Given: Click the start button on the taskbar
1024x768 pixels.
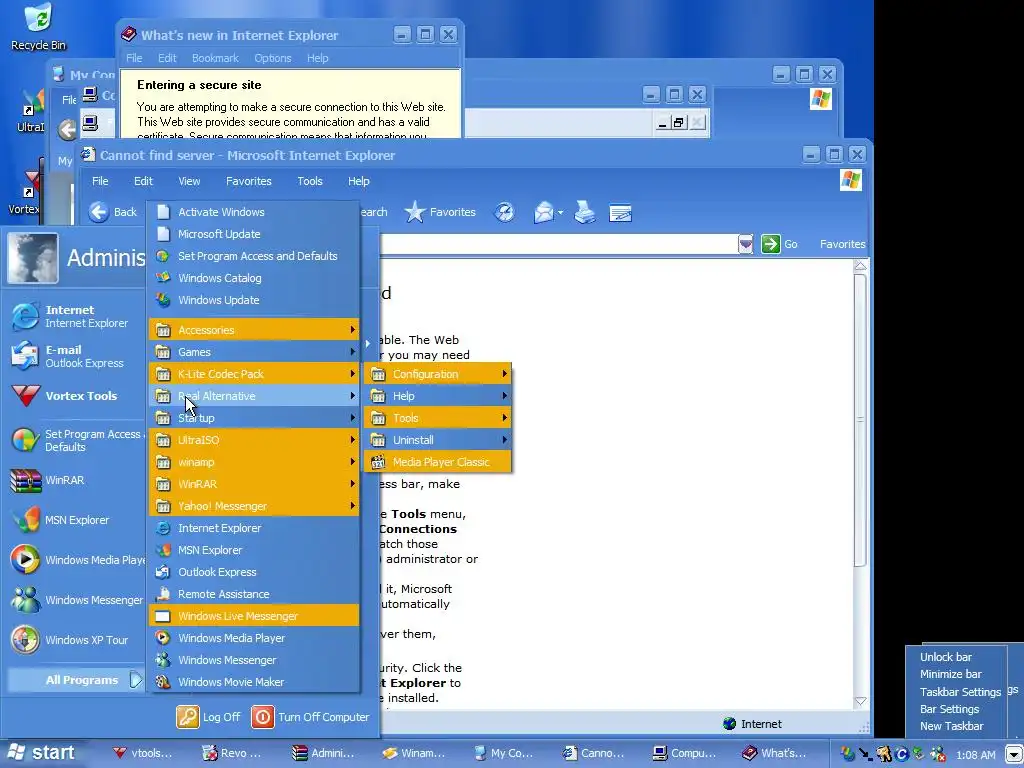Looking at the screenshot, I should coord(41,752).
